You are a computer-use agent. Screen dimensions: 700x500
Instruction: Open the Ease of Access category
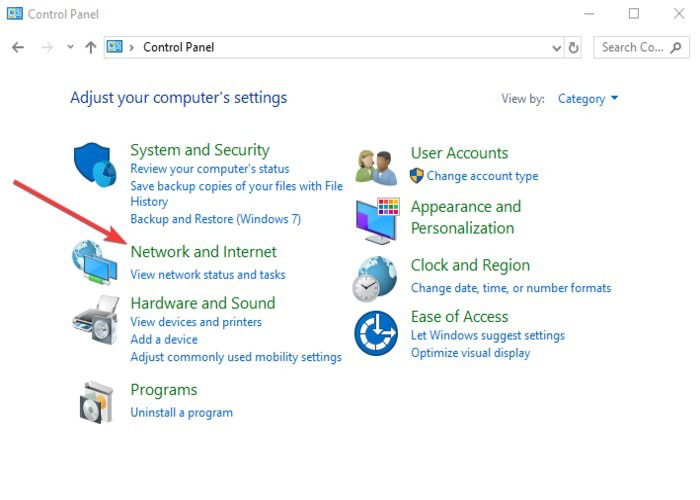[459, 317]
